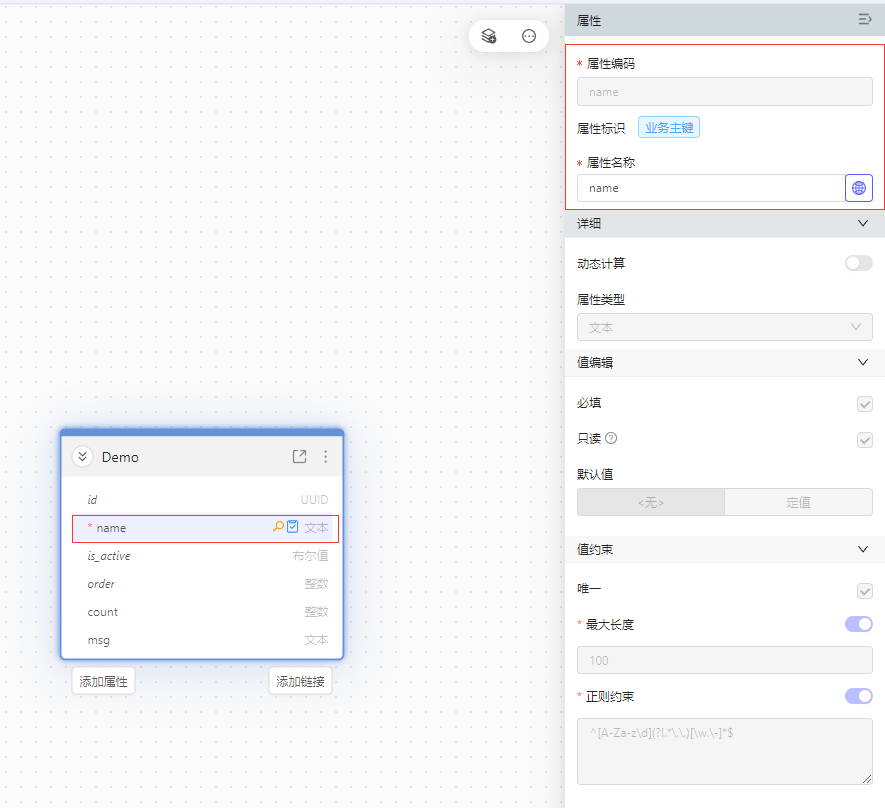Image resolution: width=885 pixels, height=808 pixels.
Task: Click the layers icon in canvas toolbar
Action: coord(489,36)
